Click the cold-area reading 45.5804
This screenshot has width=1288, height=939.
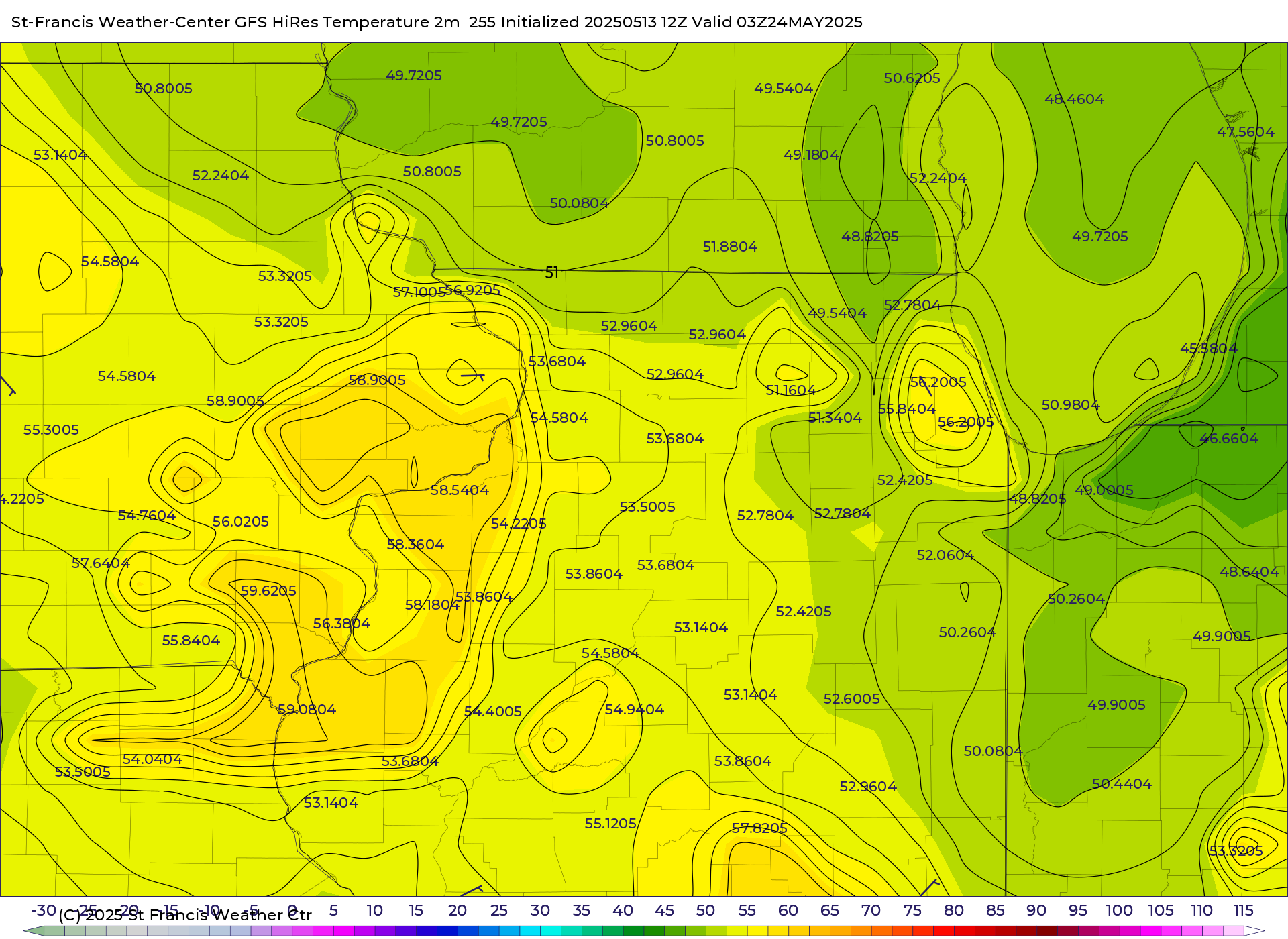[x=1209, y=349]
